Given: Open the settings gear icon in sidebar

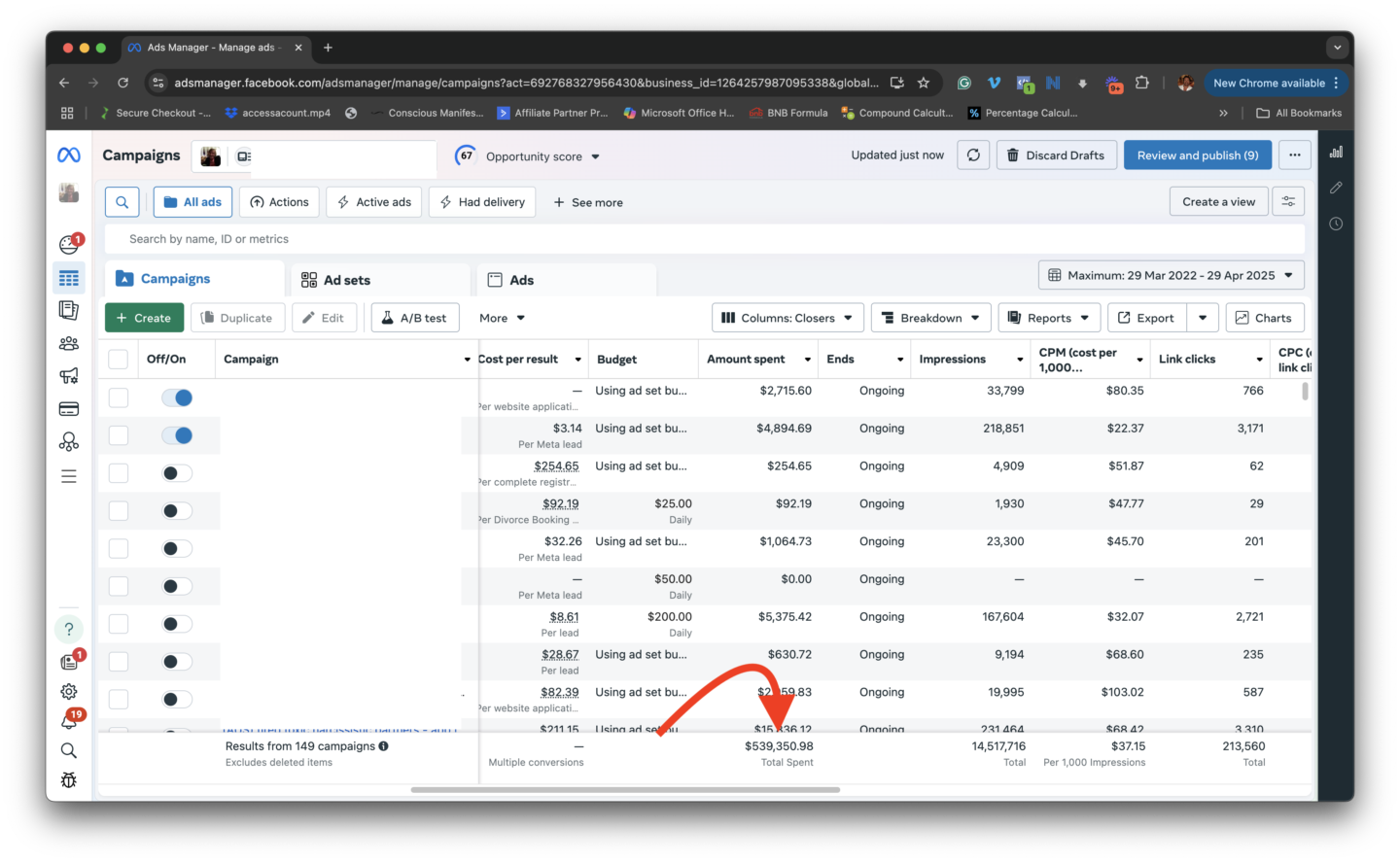Looking at the screenshot, I should (x=69, y=692).
